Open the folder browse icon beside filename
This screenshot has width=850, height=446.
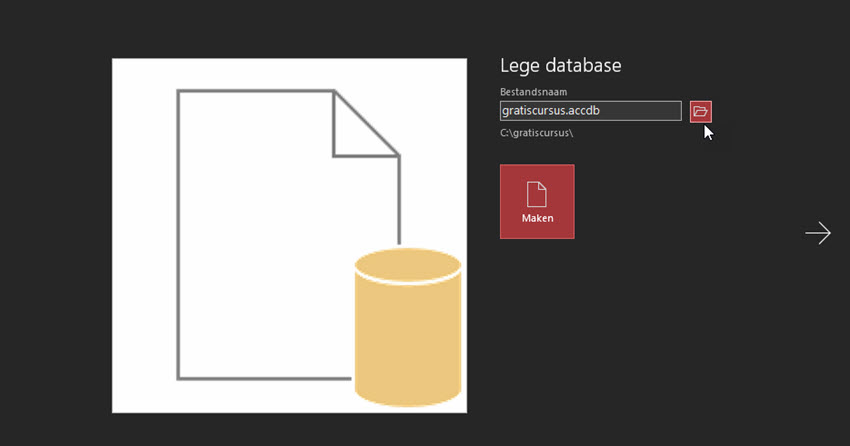tap(700, 112)
